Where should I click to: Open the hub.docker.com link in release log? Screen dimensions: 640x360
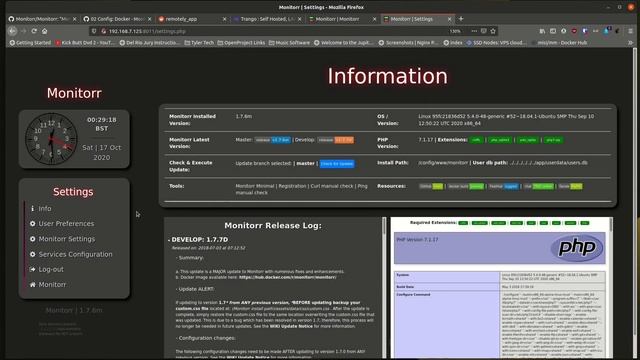click(x=288, y=277)
